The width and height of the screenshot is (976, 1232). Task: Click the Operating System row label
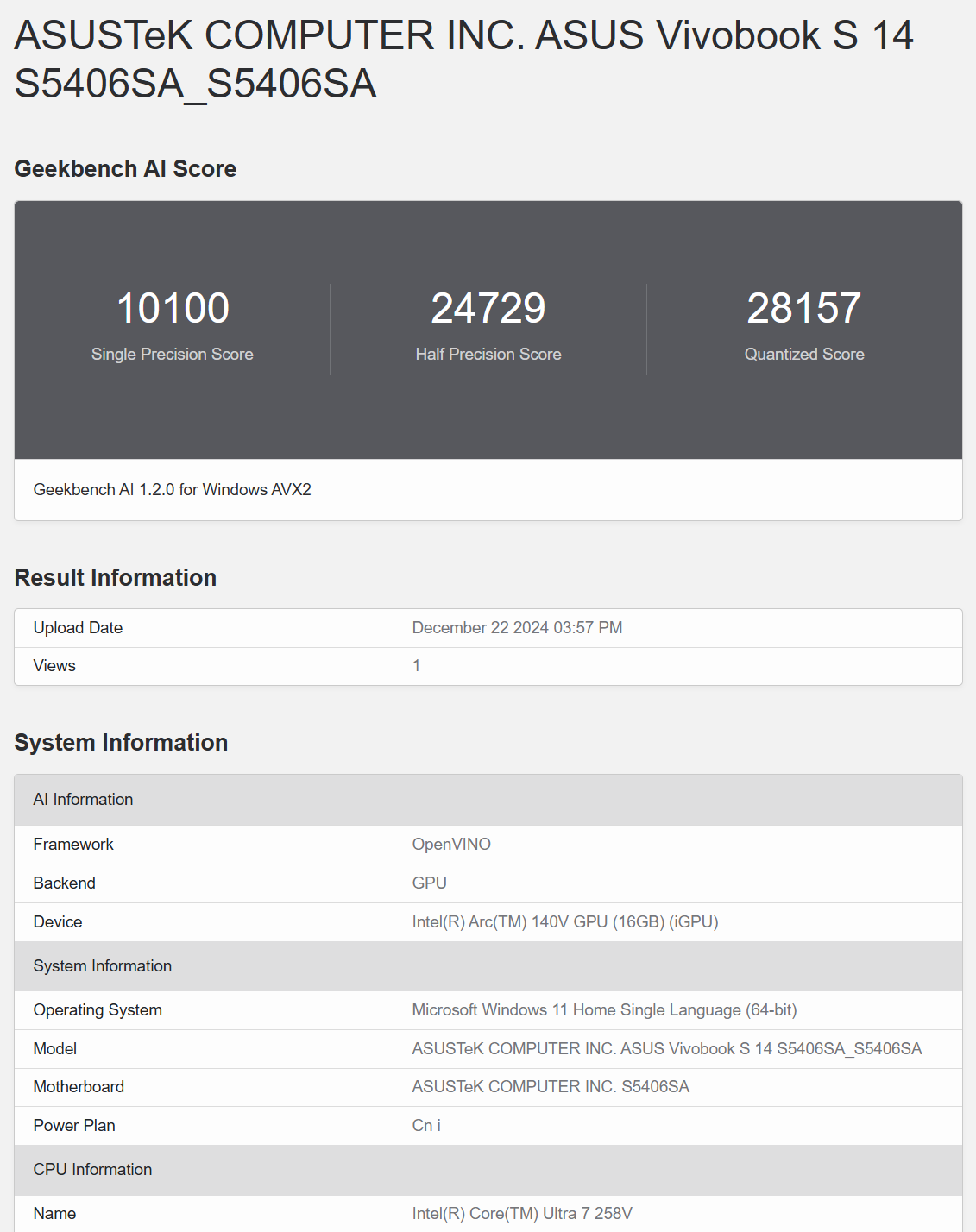(x=98, y=1009)
